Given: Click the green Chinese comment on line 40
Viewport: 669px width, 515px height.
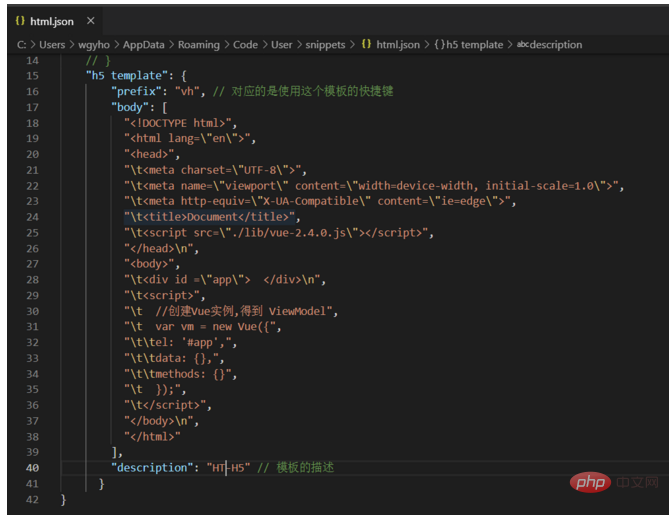Looking at the screenshot, I should pyautogui.click(x=296, y=468).
